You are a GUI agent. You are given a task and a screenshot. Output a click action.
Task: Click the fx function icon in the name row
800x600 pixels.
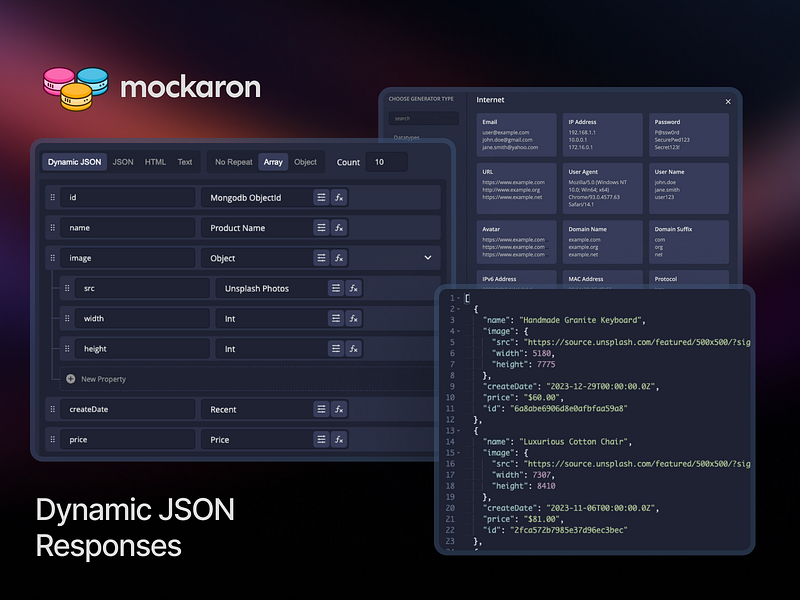click(339, 228)
